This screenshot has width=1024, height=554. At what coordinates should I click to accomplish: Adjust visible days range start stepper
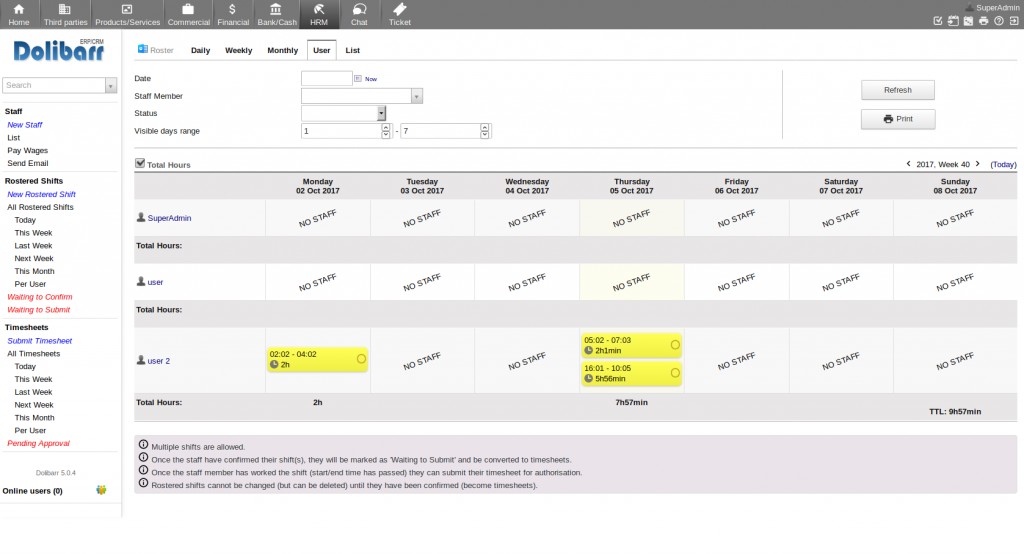[x=386, y=131]
